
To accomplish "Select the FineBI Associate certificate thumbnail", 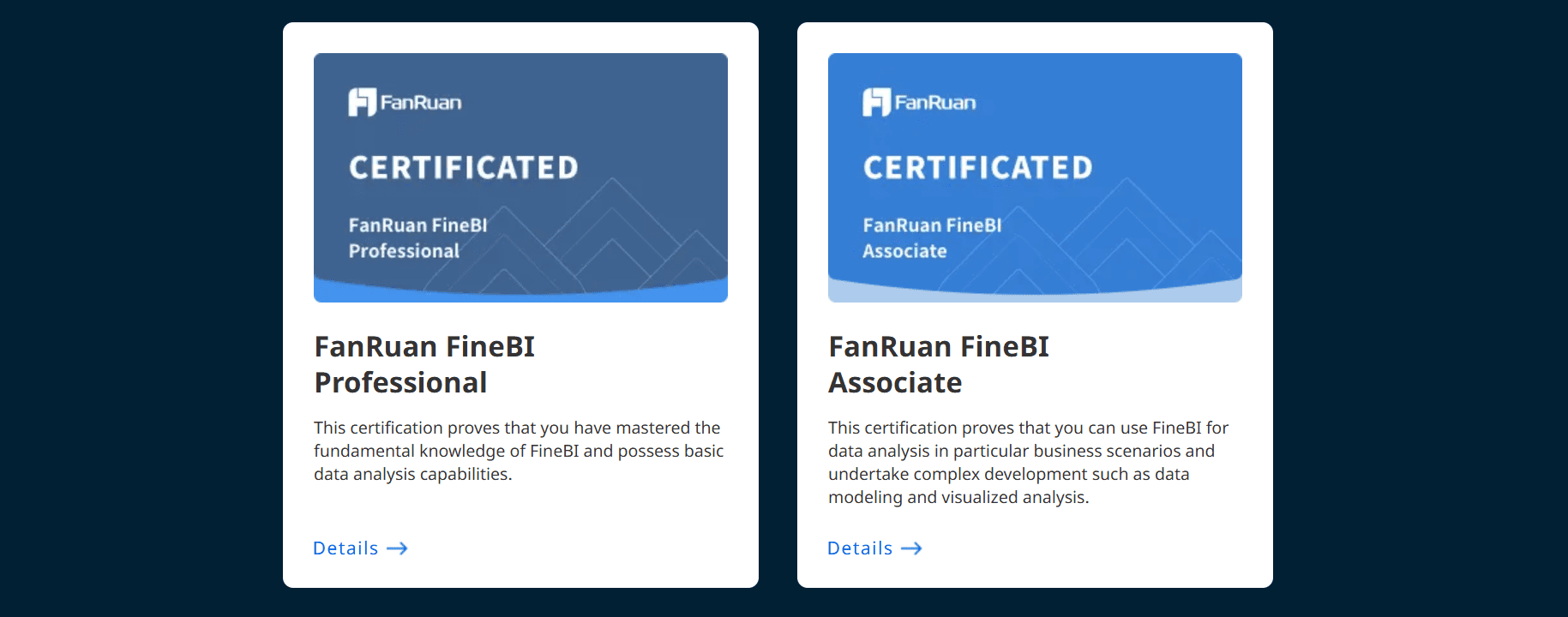I will (x=1035, y=177).
